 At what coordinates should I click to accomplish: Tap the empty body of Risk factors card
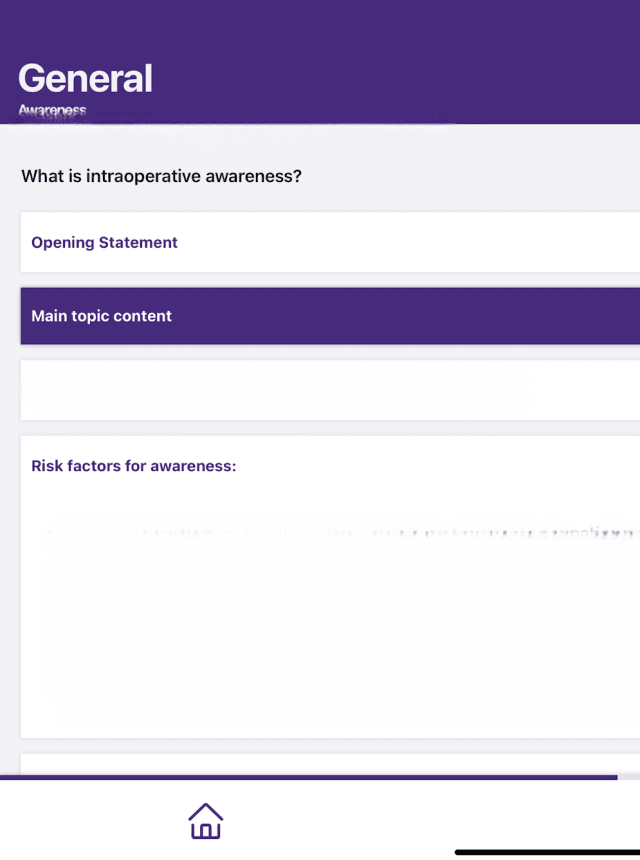coord(330,640)
